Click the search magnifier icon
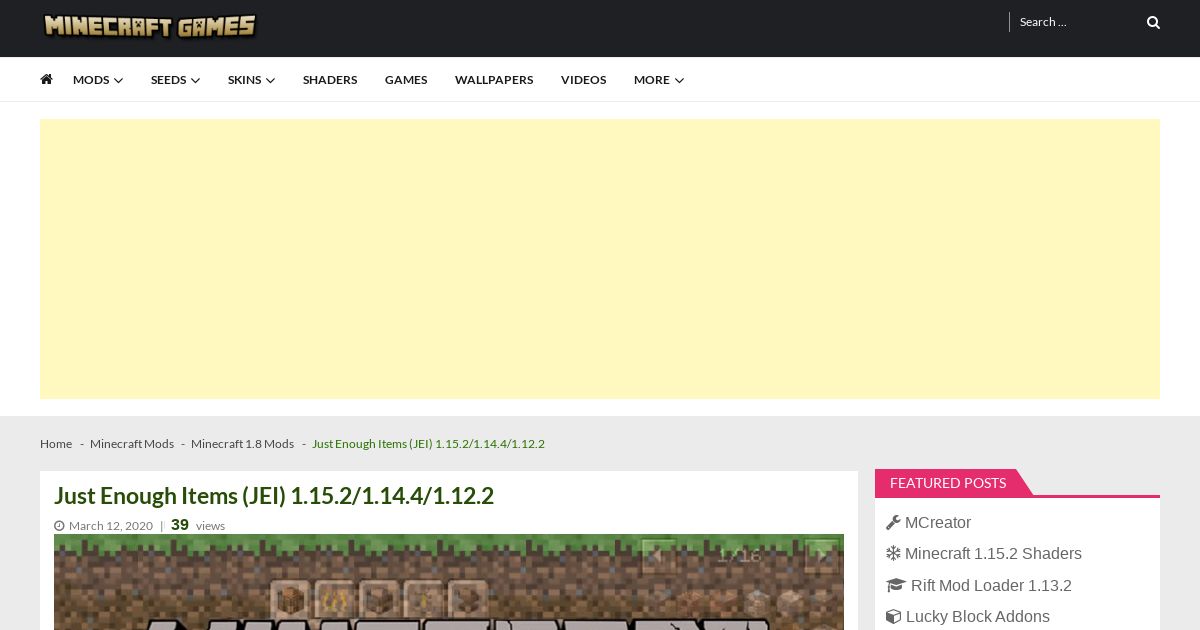This screenshot has width=1200, height=630. point(1153,22)
